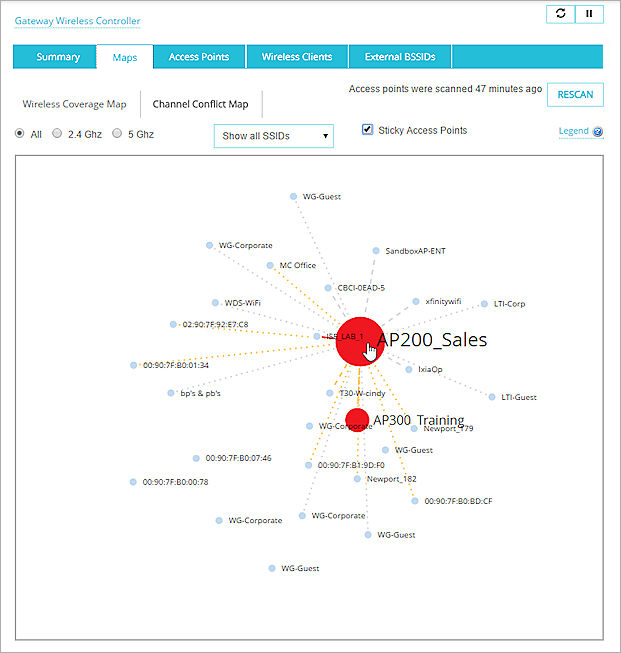Switch to Wireless Coverage Map tab

click(x=74, y=104)
